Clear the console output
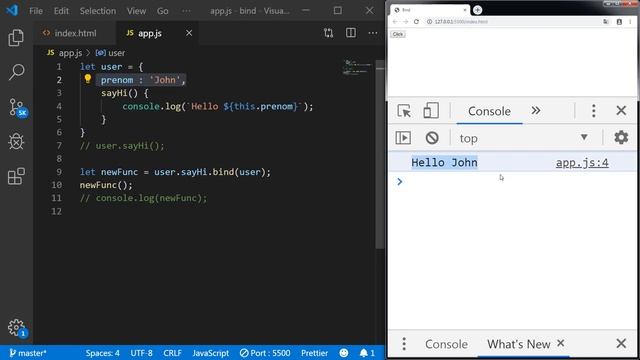The height and width of the screenshot is (360, 640). point(432,138)
